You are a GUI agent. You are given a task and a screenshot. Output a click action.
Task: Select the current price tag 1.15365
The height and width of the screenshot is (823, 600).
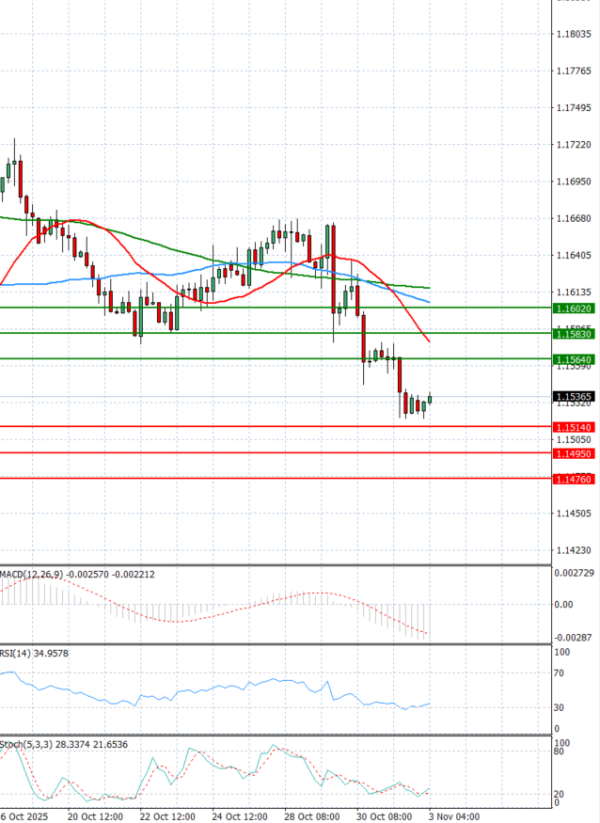tap(574, 397)
